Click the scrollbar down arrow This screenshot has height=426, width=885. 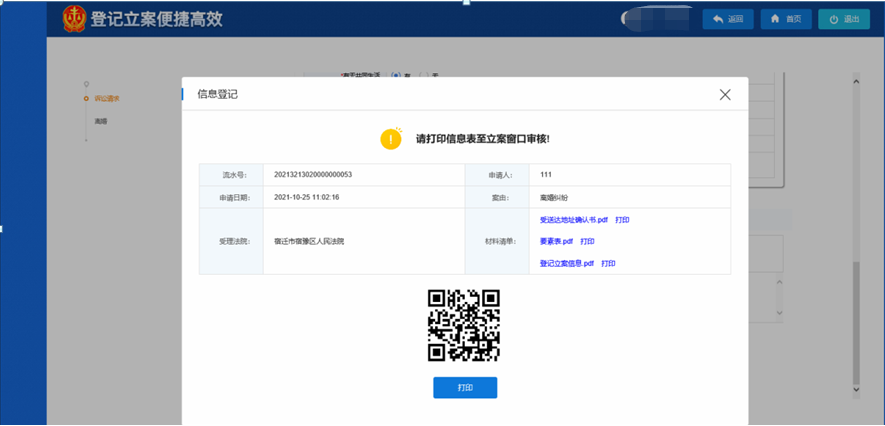856,388
